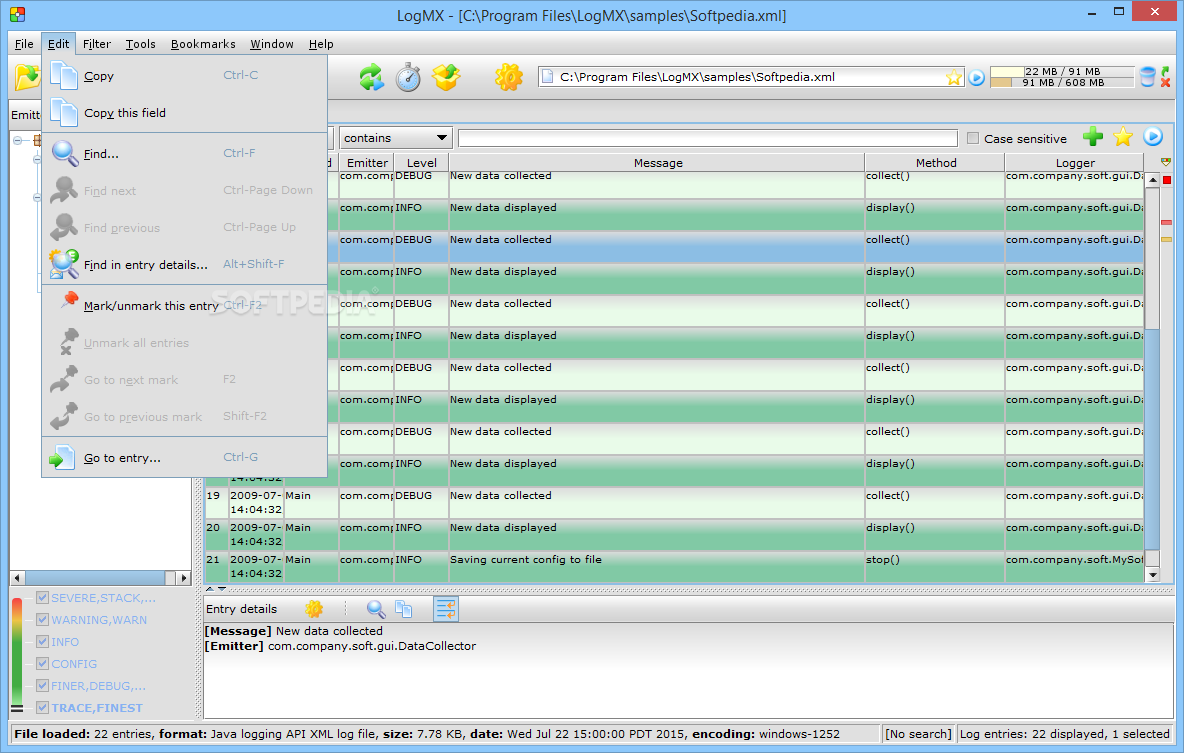Toggle the word-wrap icon in Entry details
The image size is (1184, 753).
tap(446, 609)
